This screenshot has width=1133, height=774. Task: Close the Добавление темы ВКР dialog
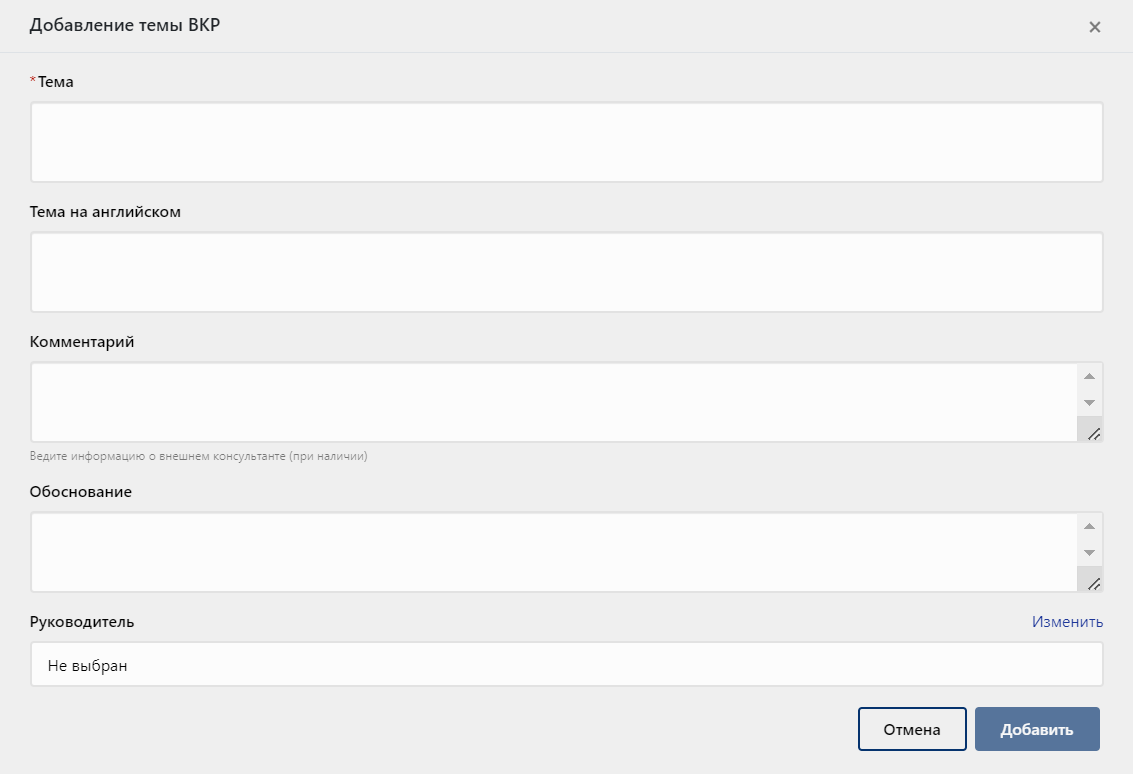(1094, 27)
